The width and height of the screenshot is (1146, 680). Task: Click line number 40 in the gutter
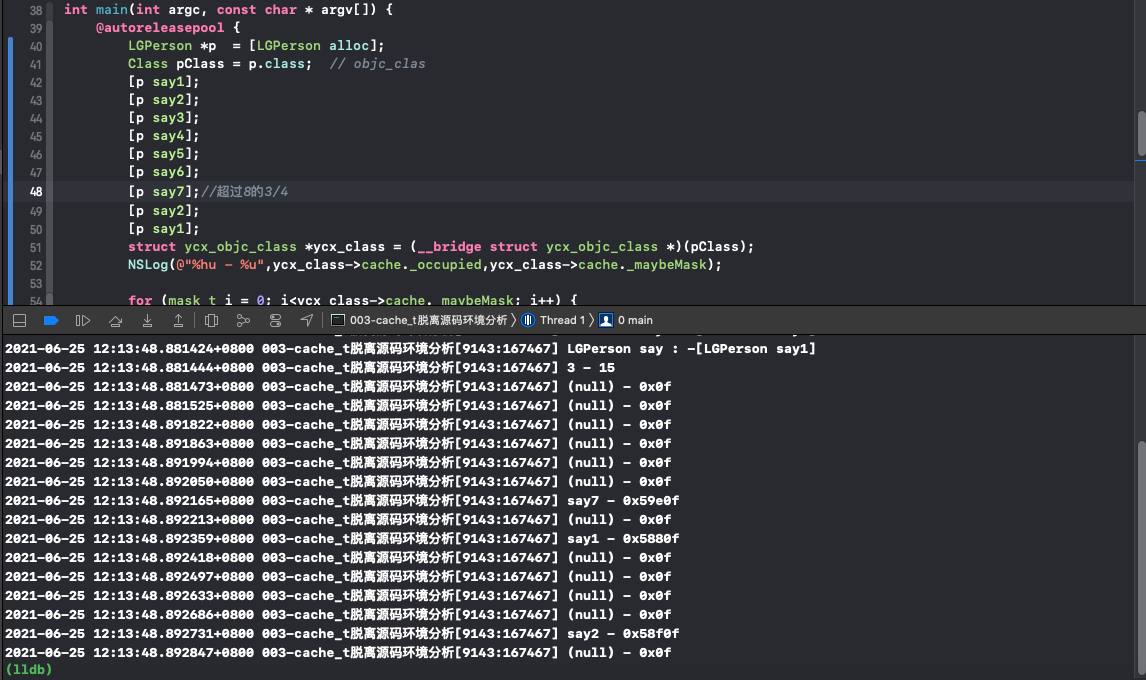(x=36, y=46)
